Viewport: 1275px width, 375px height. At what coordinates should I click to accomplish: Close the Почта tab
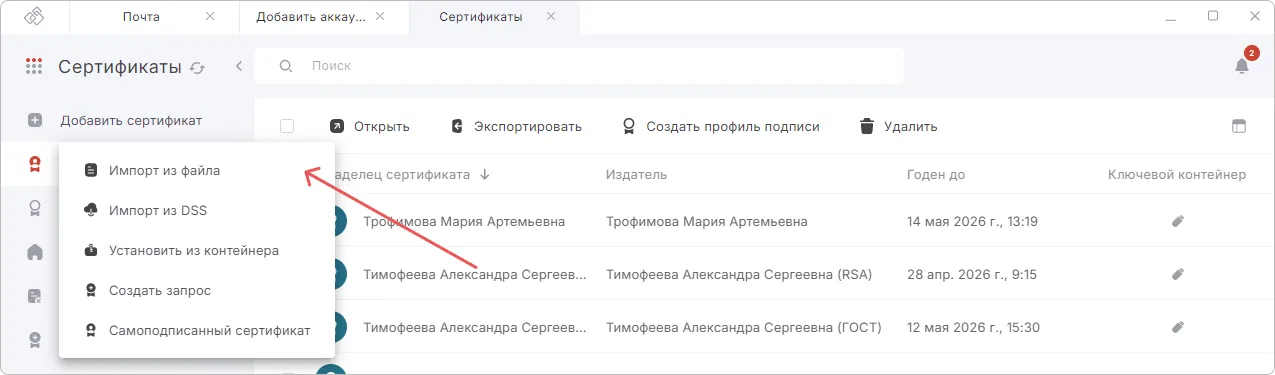tap(209, 16)
